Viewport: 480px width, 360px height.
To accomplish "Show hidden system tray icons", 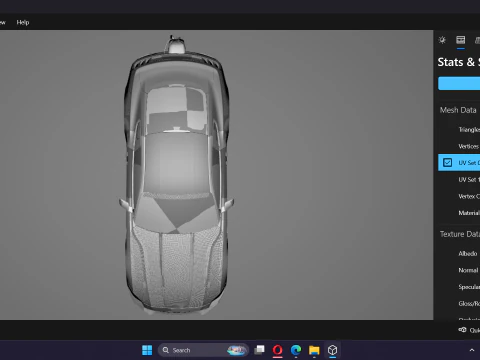I will [x=472, y=350].
